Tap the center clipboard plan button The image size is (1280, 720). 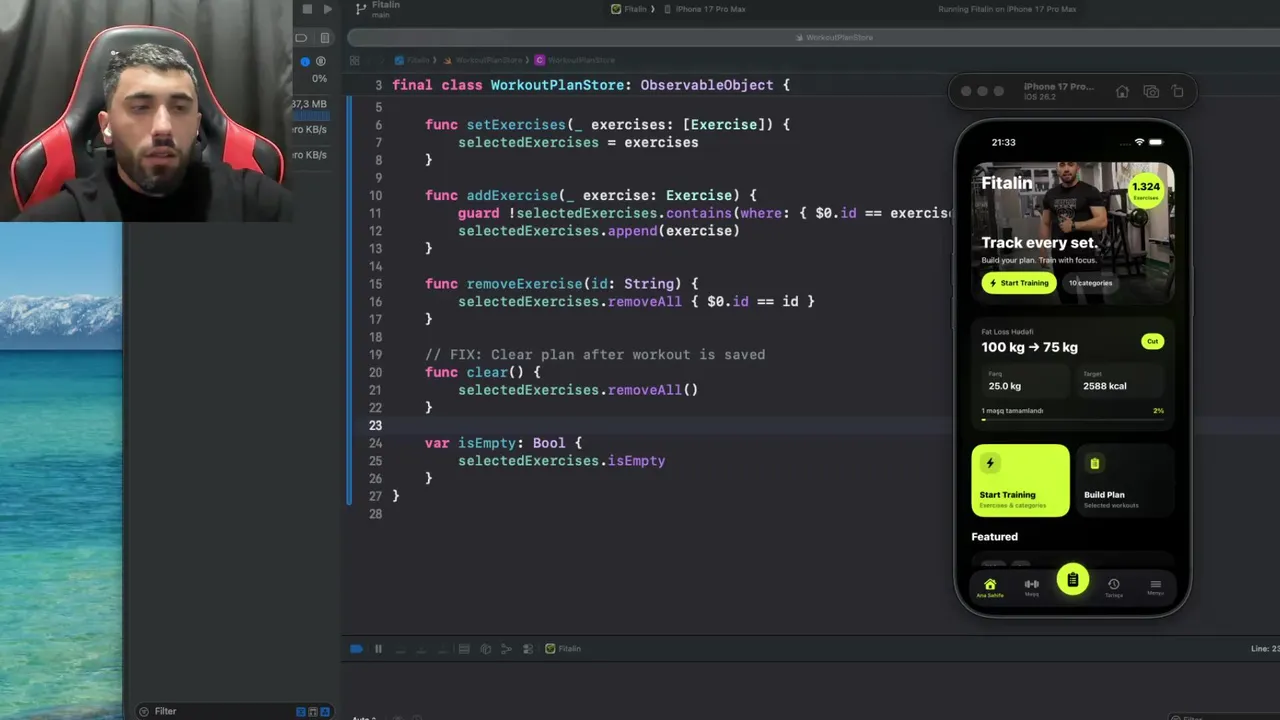pos(1072,580)
